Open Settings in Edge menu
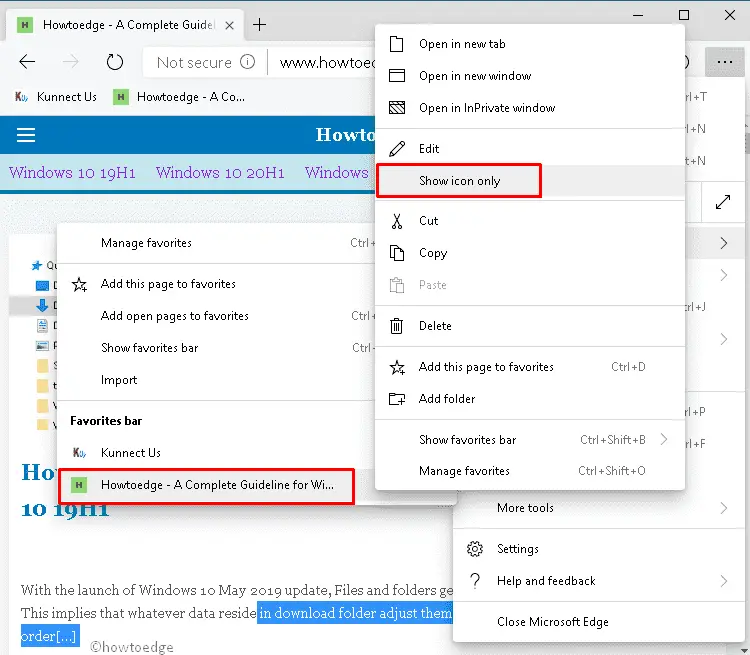750x655 pixels. (598, 549)
